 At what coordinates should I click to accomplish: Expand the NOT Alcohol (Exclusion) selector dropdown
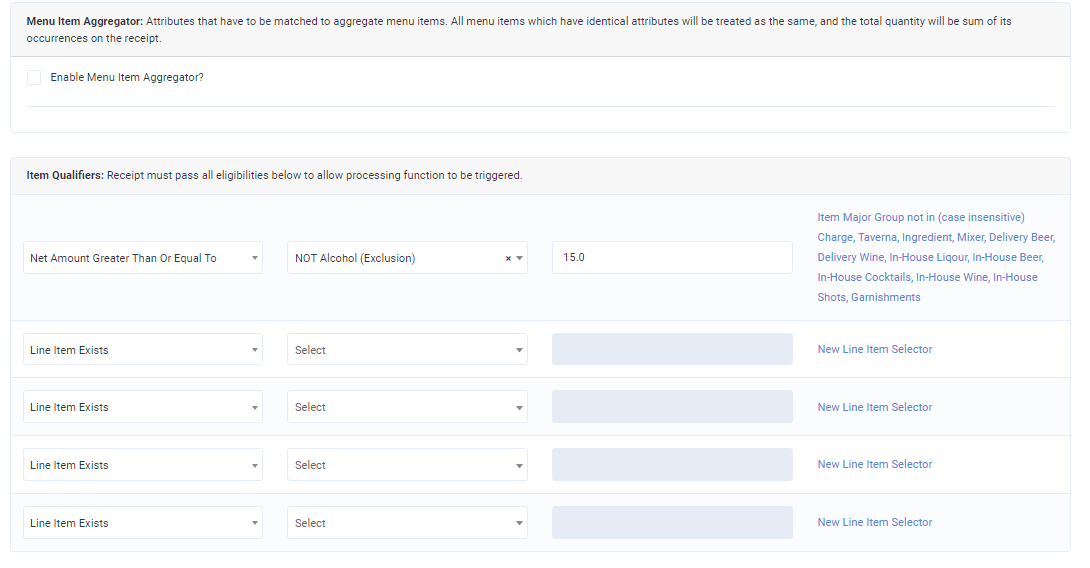pos(519,258)
